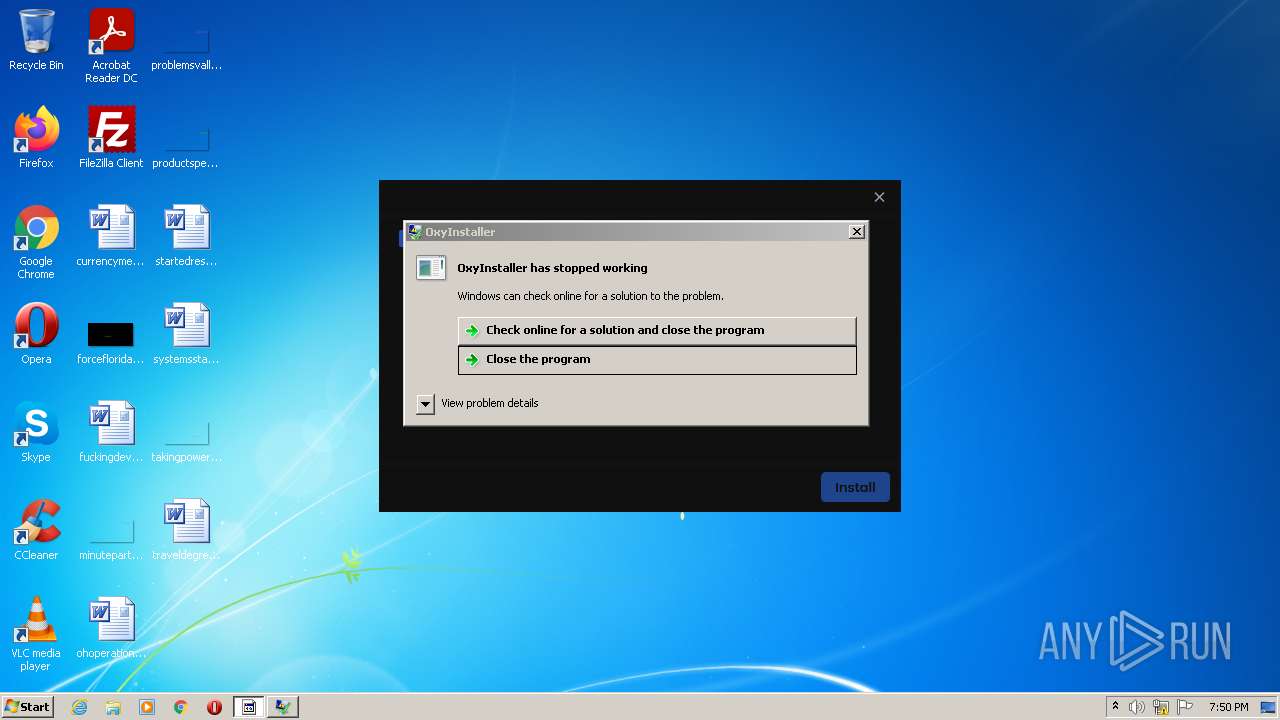
Task: Open the Opera desktop shortcut
Action: pyautogui.click(x=36, y=334)
